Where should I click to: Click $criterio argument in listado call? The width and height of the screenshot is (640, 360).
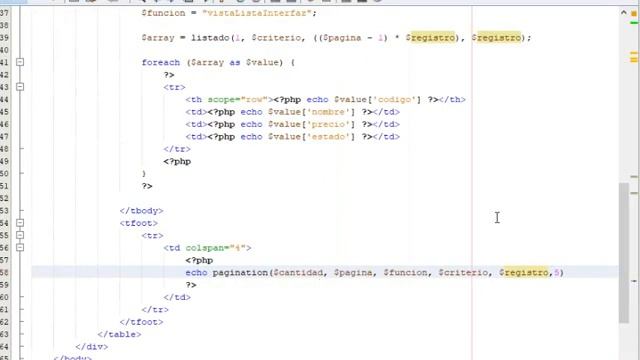(276, 38)
